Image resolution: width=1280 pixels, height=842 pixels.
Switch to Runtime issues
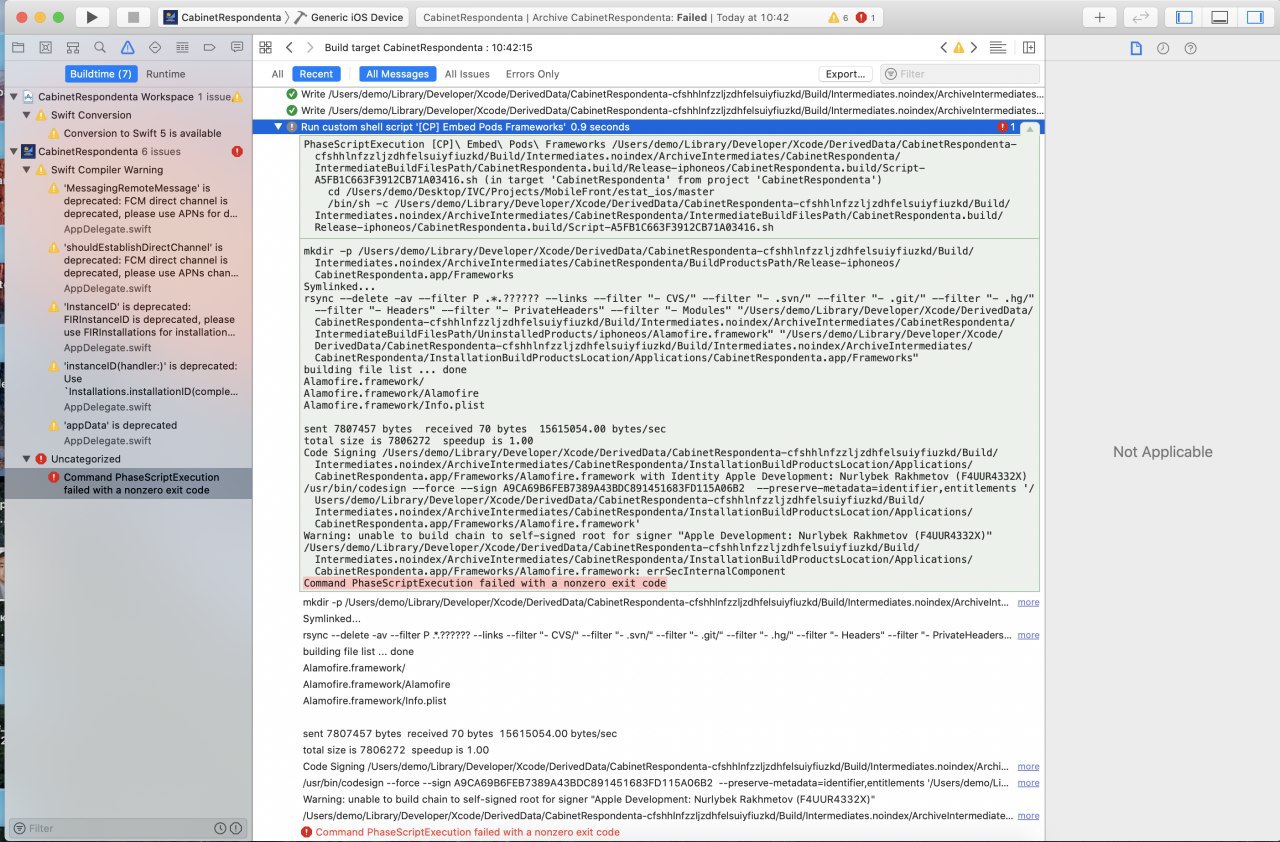coord(165,74)
